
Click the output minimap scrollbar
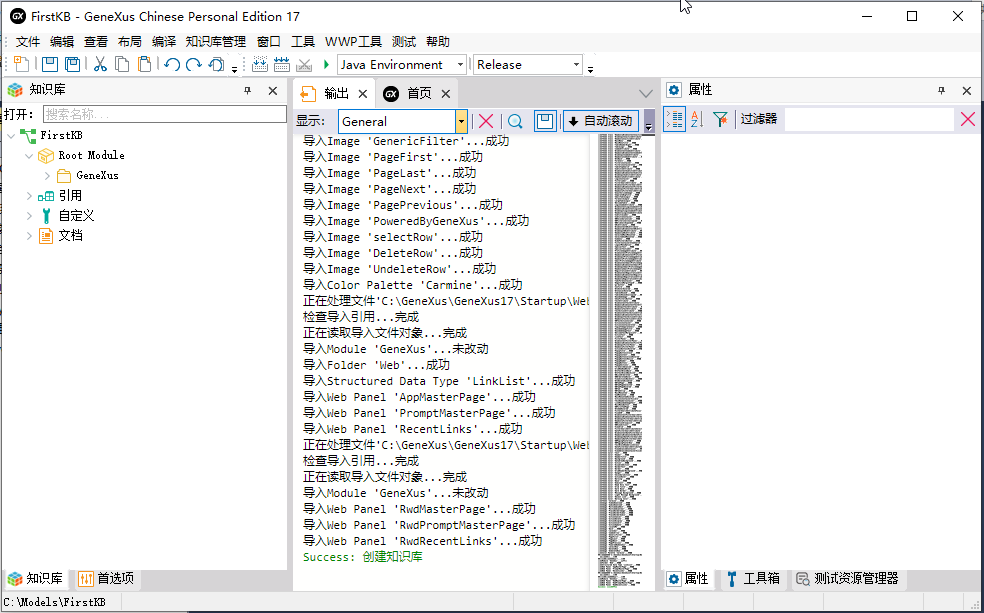[621, 361]
